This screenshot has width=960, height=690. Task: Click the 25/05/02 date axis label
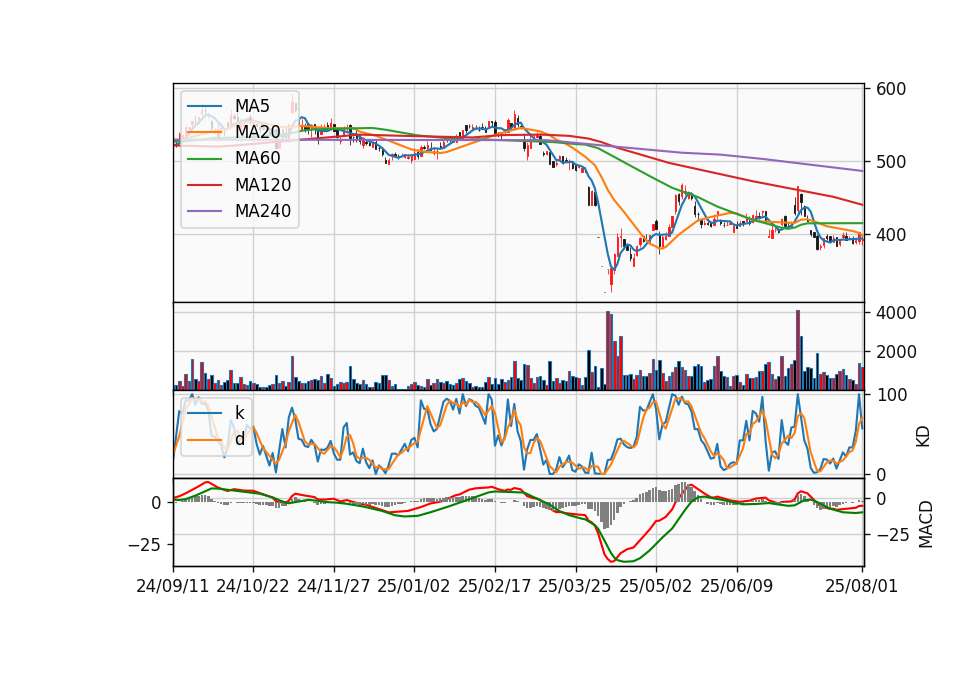[656, 586]
